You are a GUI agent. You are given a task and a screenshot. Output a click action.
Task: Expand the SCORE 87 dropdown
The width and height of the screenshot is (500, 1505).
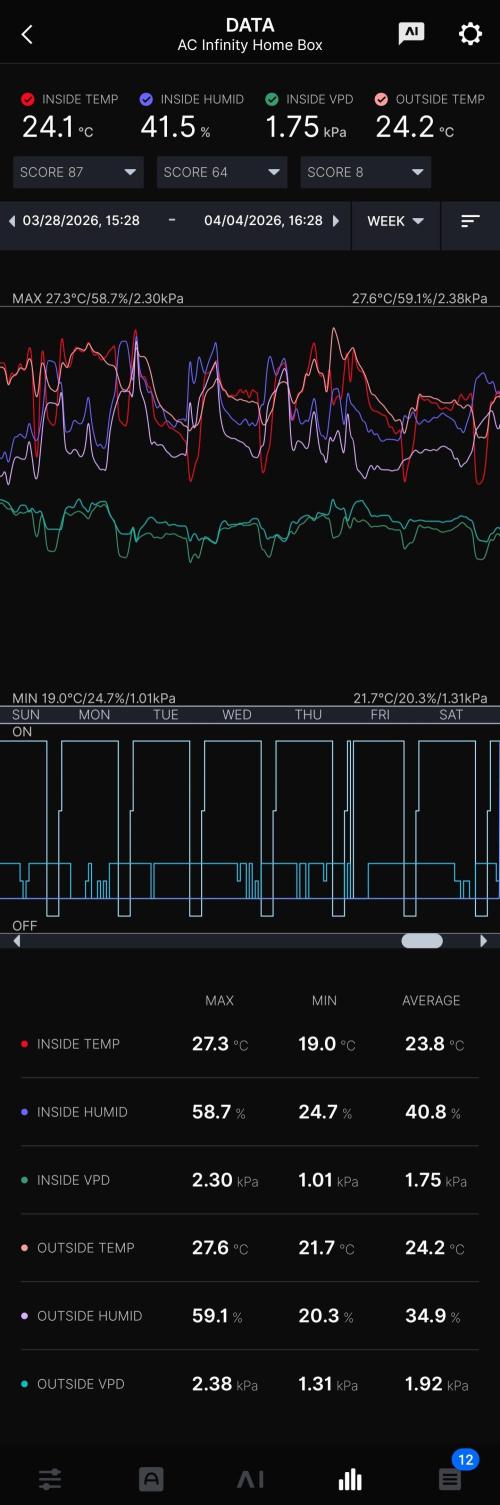(78, 172)
